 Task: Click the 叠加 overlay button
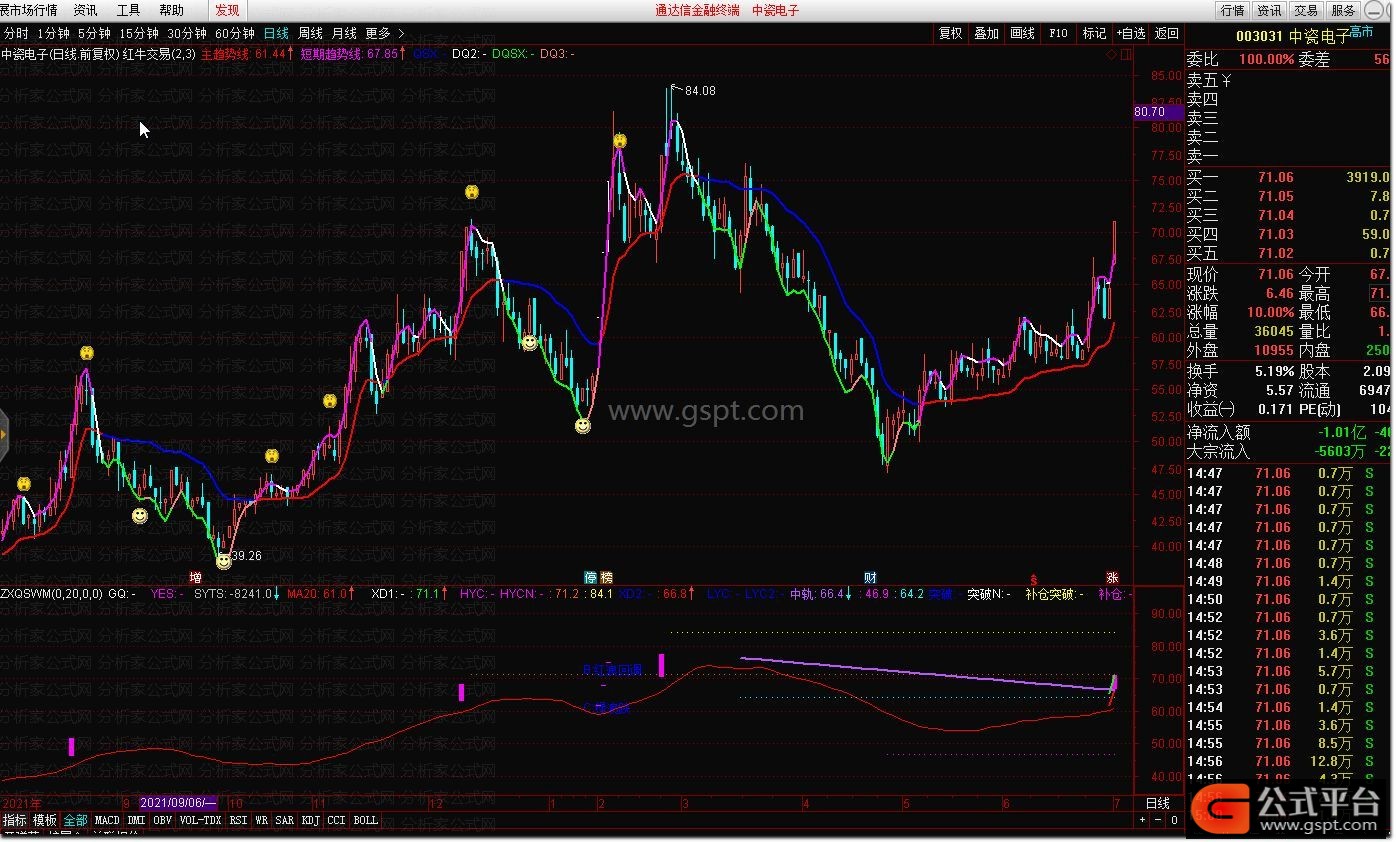click(x=986, y=33)
